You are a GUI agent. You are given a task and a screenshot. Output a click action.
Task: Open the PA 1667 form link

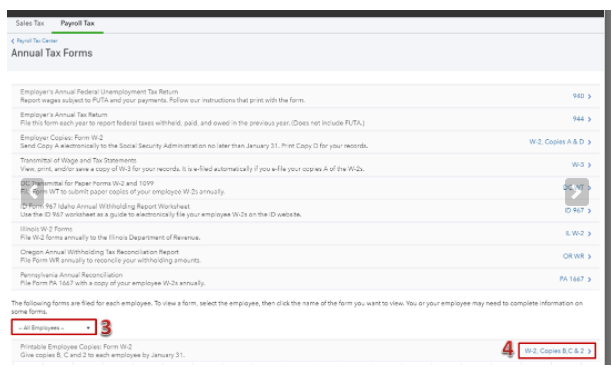[x=572, y=279]
